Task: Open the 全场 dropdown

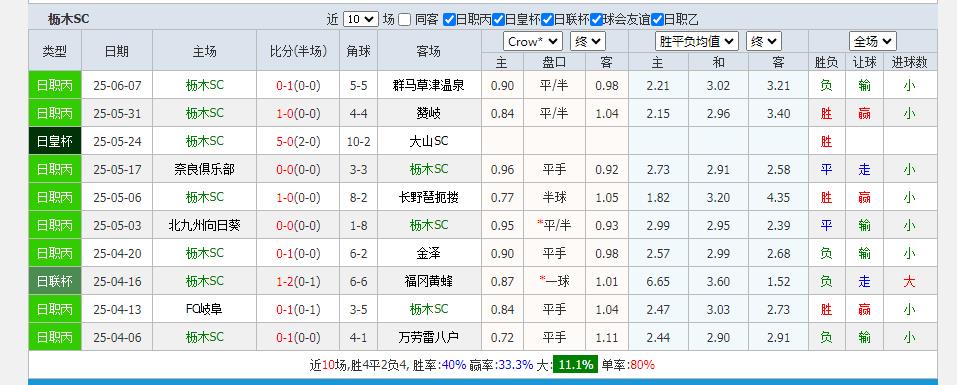Action: (x=873, y=41)
